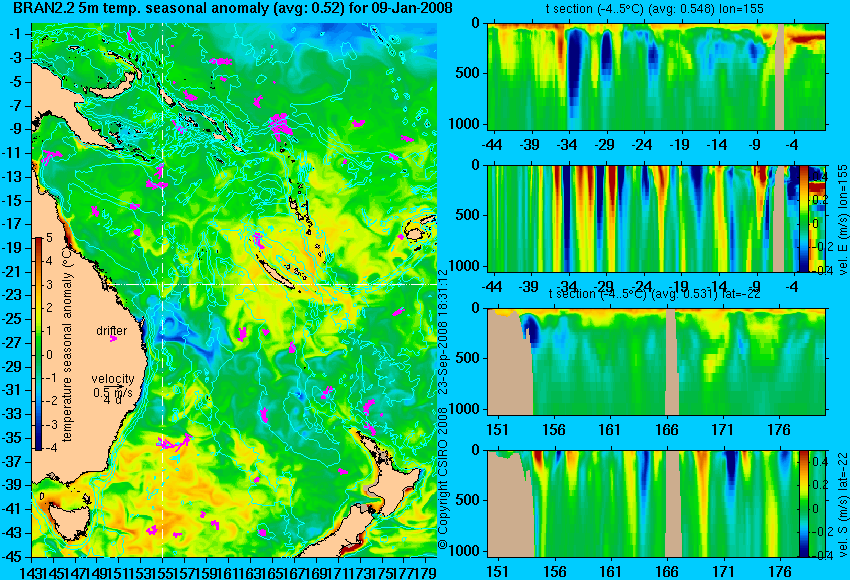850x580 pixels.
Task: Click the 'vel. E (m/s) lon=155' axis label
Action: 843,221
